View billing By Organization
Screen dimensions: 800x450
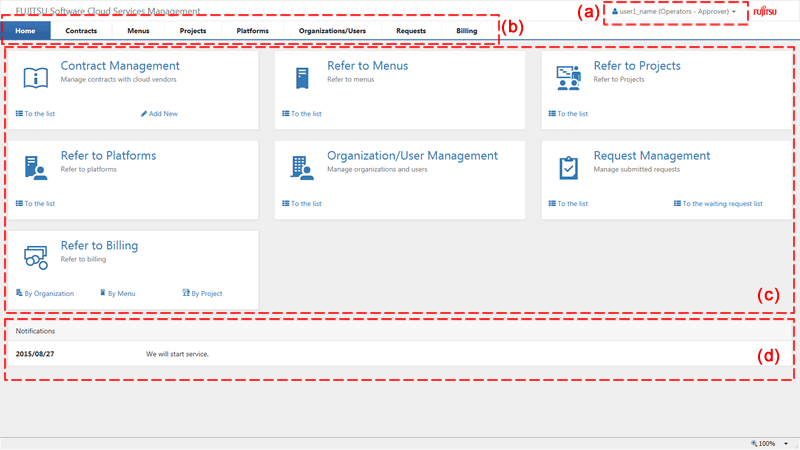[x=45, y=293]
